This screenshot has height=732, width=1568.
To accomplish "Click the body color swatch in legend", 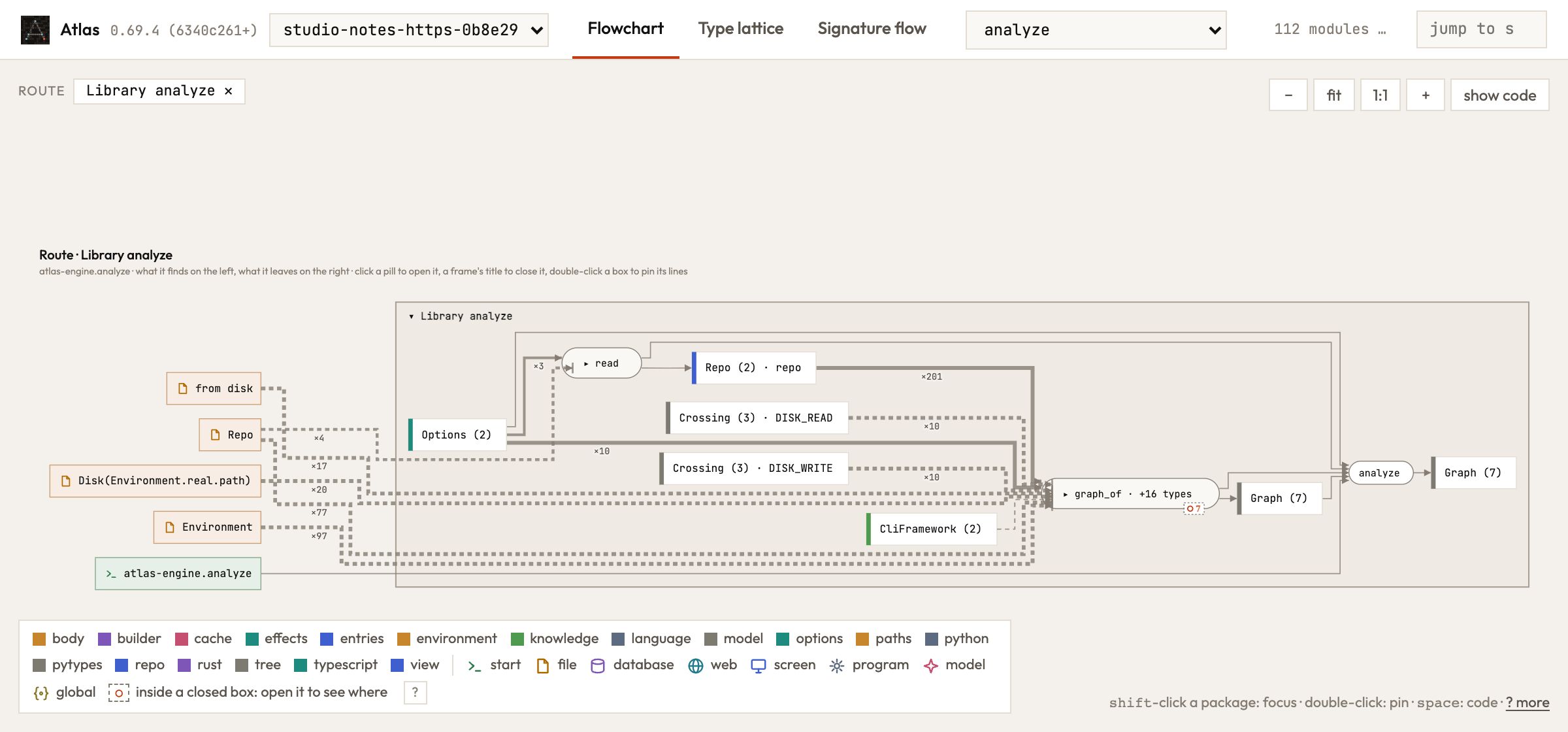I will 39,639.
